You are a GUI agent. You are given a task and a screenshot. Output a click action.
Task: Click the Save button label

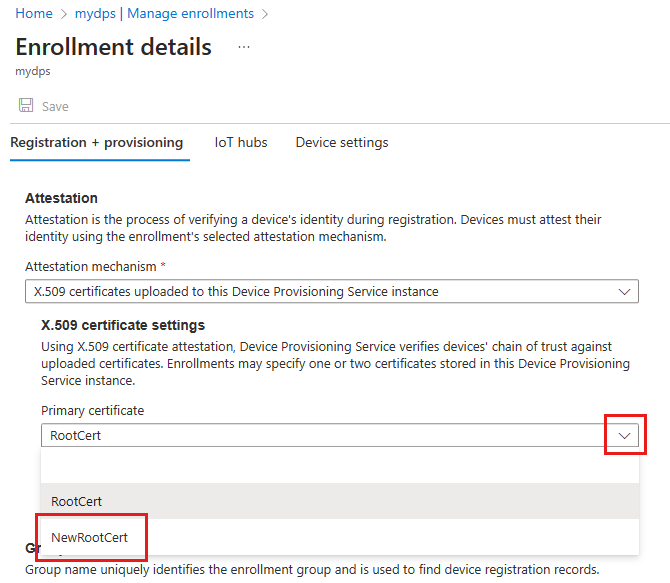point(55,106)
